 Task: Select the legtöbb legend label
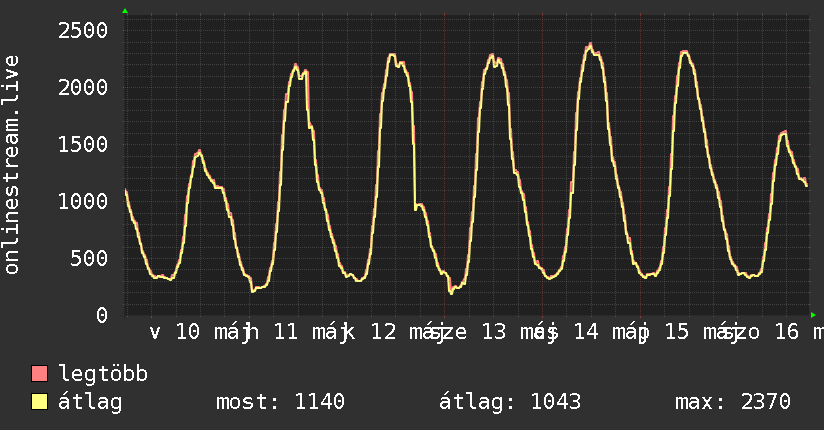(103, 373)
